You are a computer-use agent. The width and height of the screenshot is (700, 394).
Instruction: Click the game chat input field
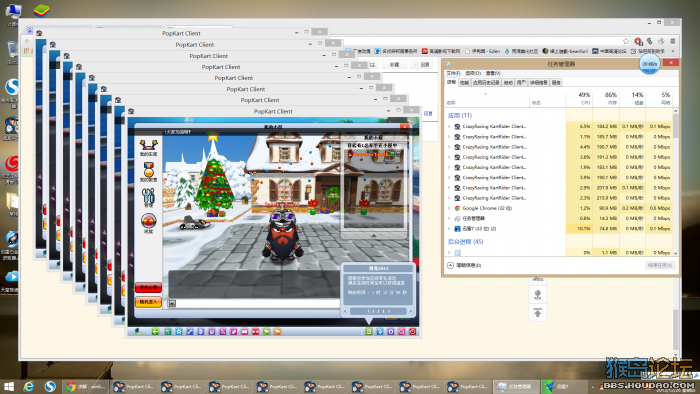pyautogui.click(x=258, y=303)
